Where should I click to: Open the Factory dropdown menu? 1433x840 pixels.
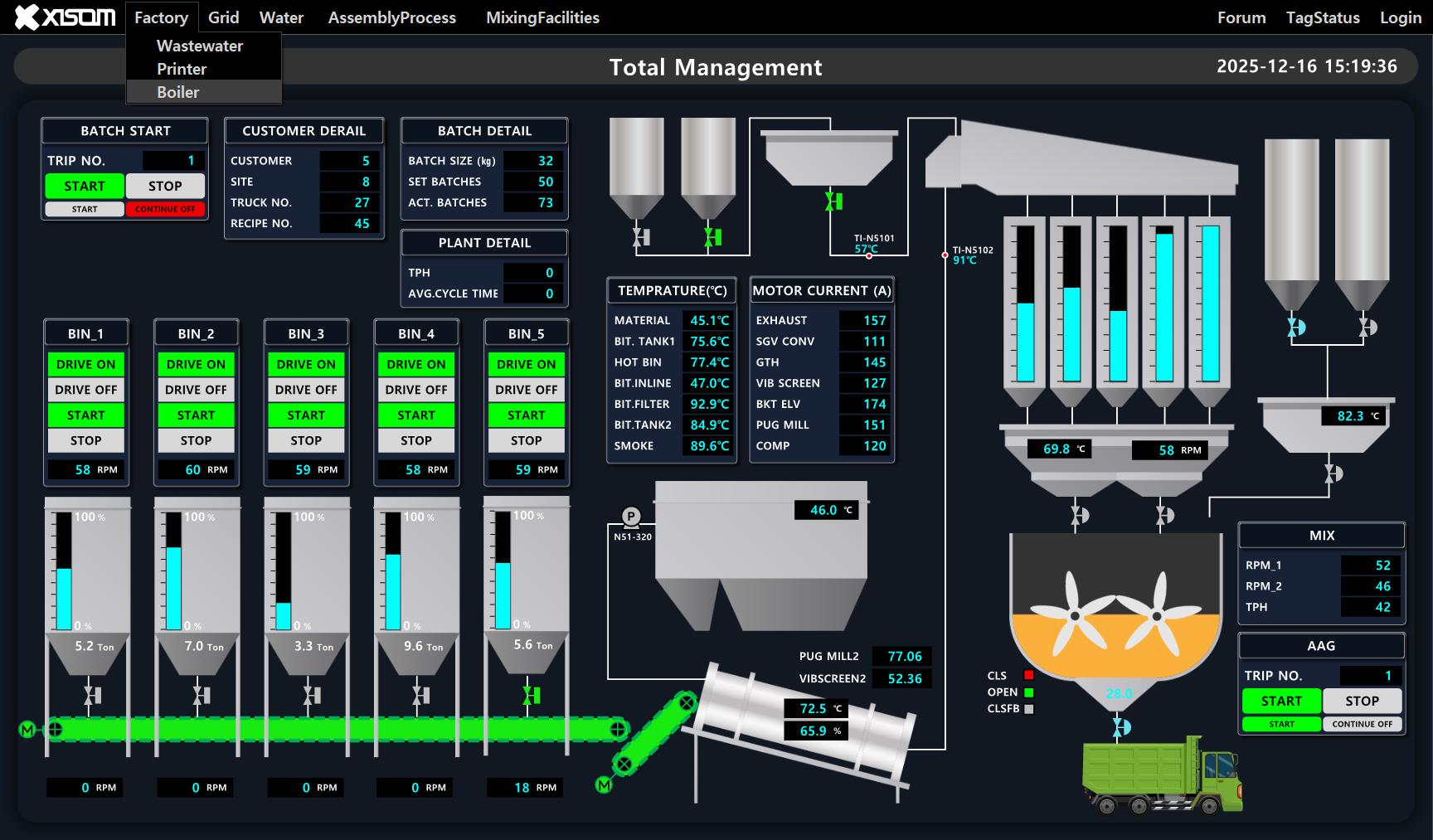161,17
